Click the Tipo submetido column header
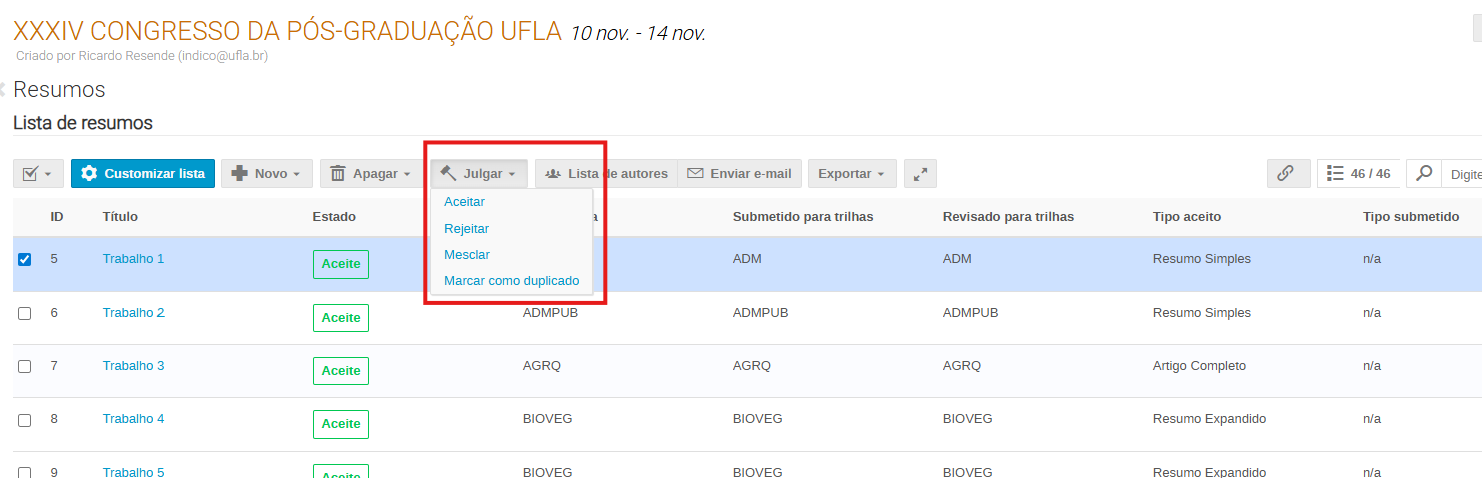The height and width of the screenshot is (478, 1482). coord(1411,217)
